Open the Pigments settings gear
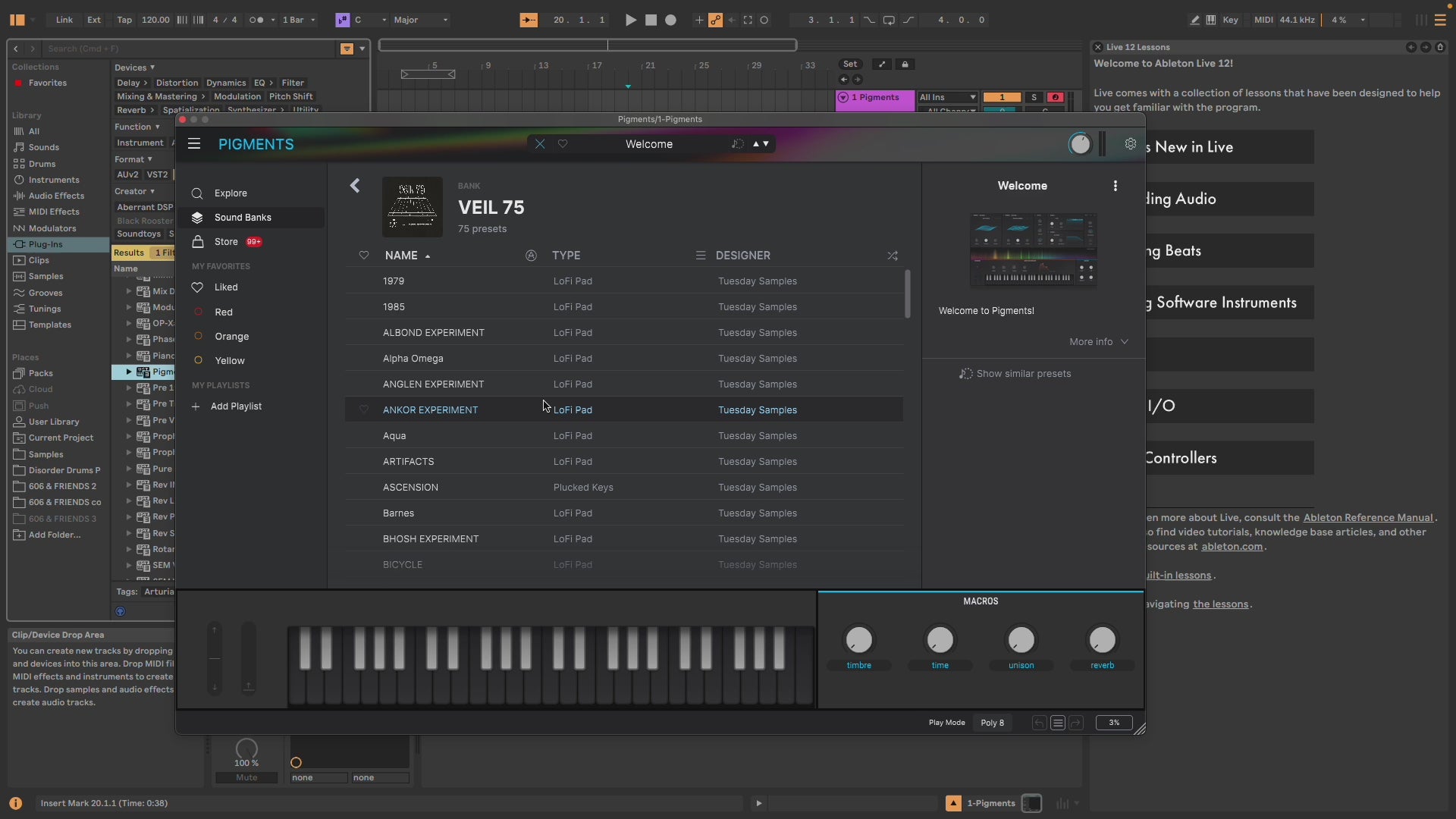The width and height of the screenshot is (1456, 819). pos(1131,143)
